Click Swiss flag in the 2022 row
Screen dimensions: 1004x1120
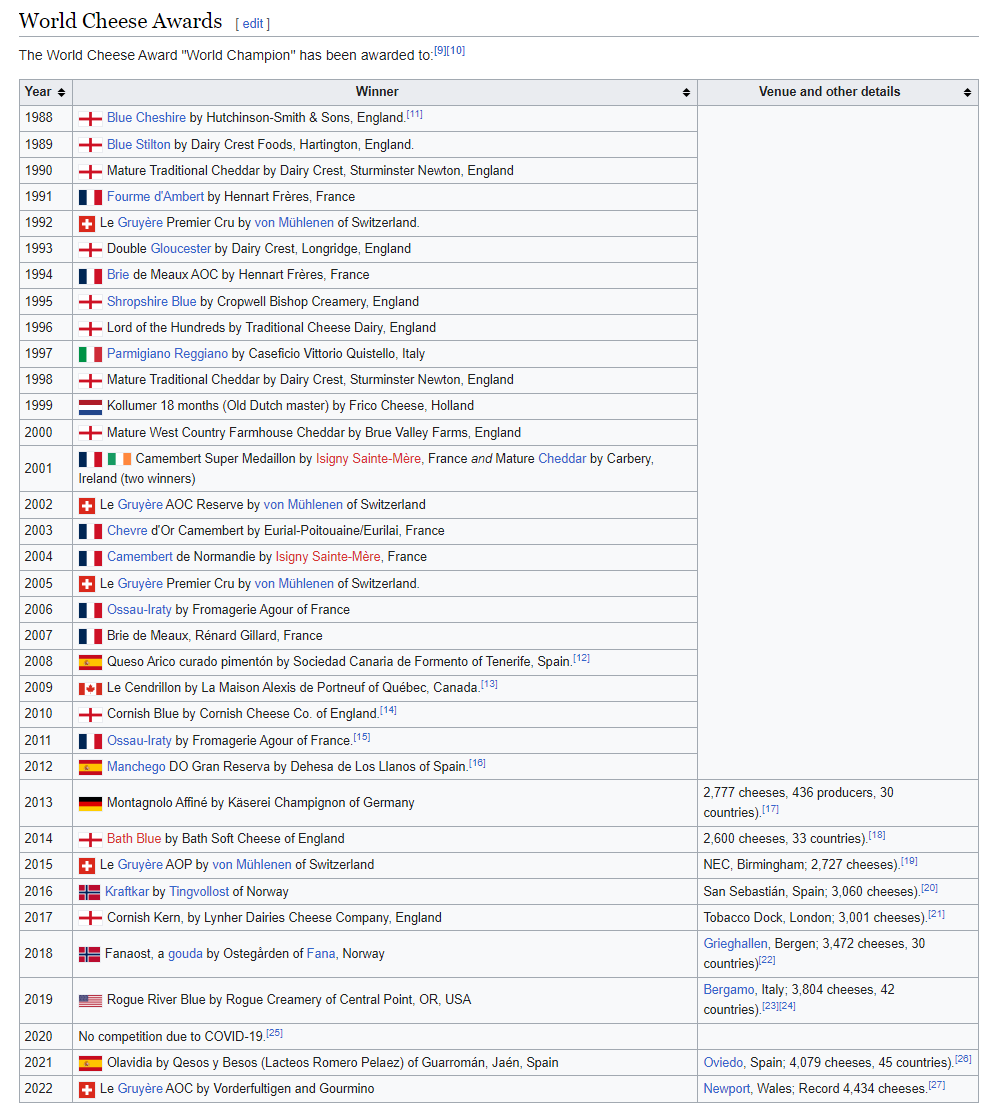point(86,1090)
